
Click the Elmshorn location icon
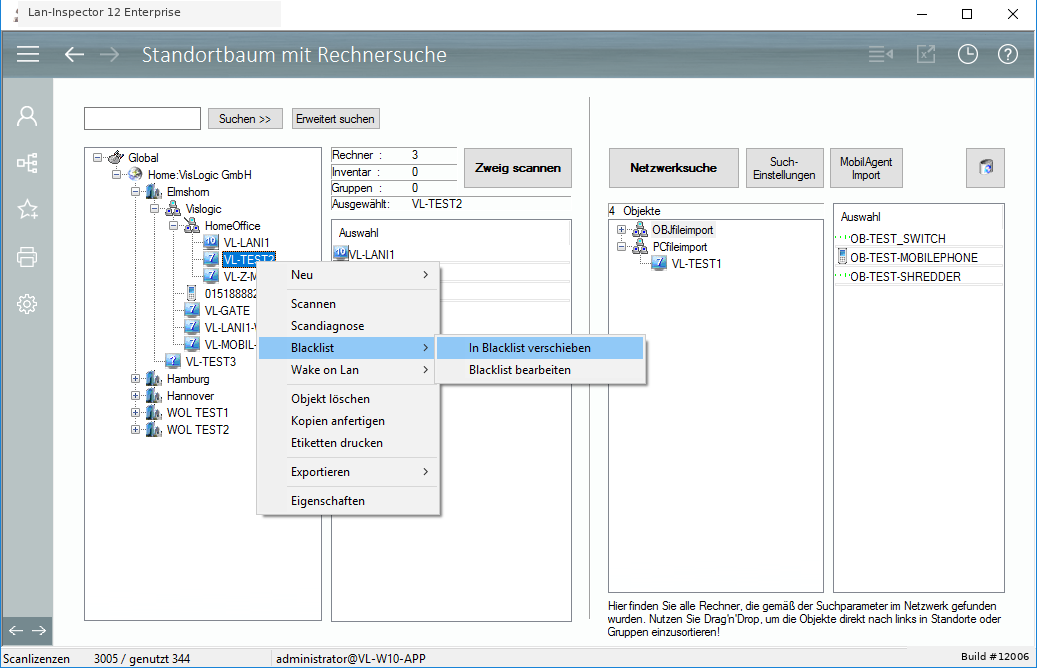pyautogui.click(x=153, y=192)
